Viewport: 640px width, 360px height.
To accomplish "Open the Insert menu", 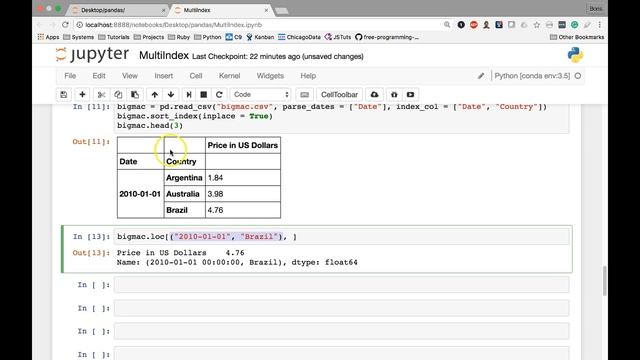I will tap(164, 76).
